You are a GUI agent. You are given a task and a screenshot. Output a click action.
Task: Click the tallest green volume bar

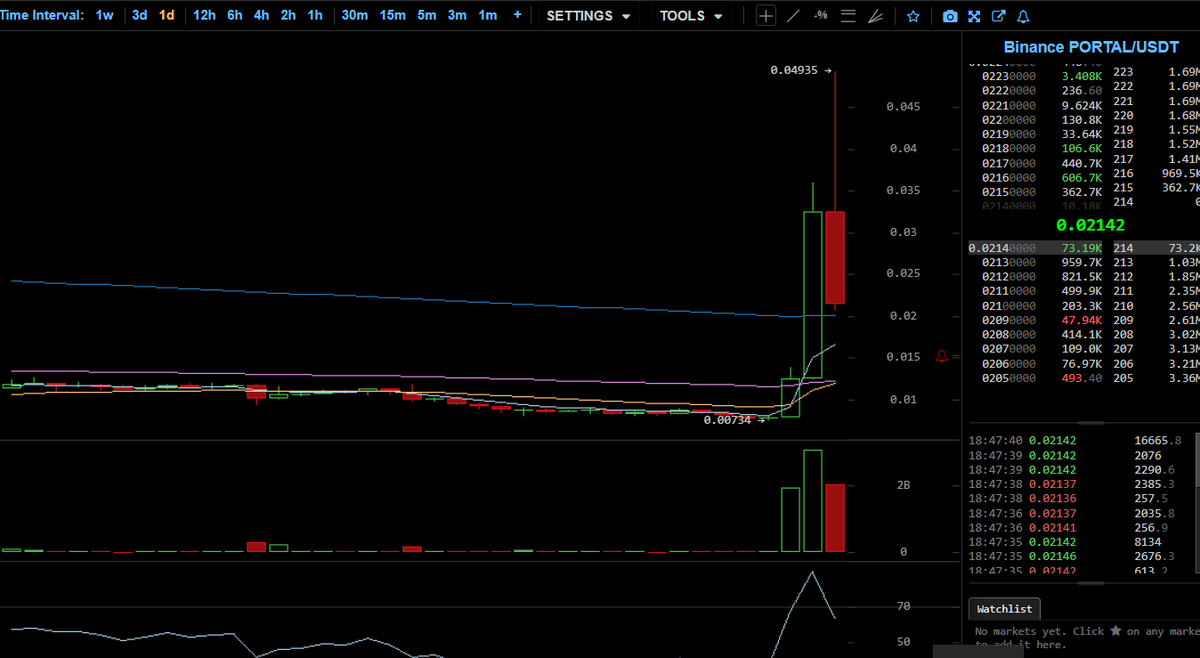pos(812,501)
